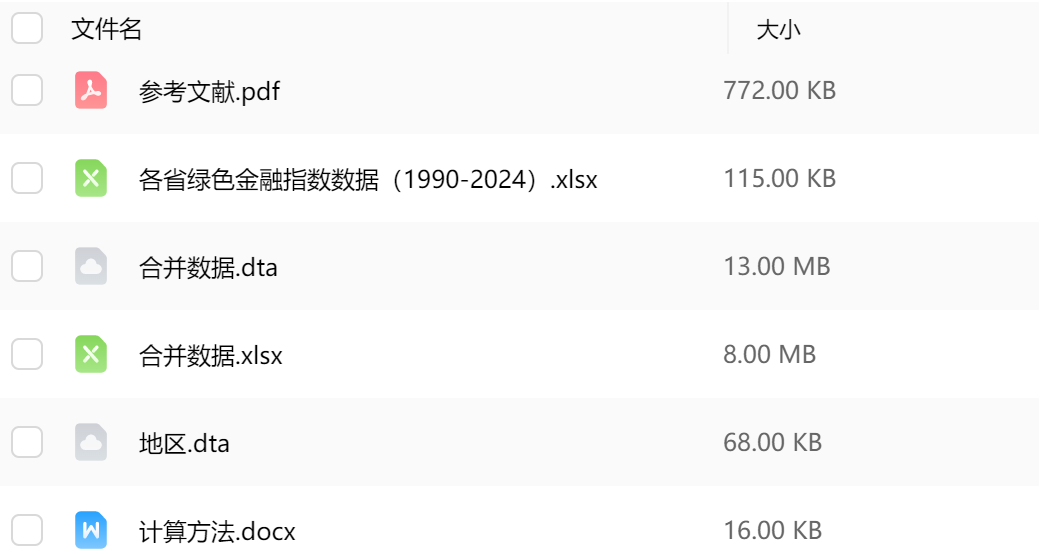Click the Word icon for 计算方法.docx
The image size is (1040, 554).
[91, 530]
